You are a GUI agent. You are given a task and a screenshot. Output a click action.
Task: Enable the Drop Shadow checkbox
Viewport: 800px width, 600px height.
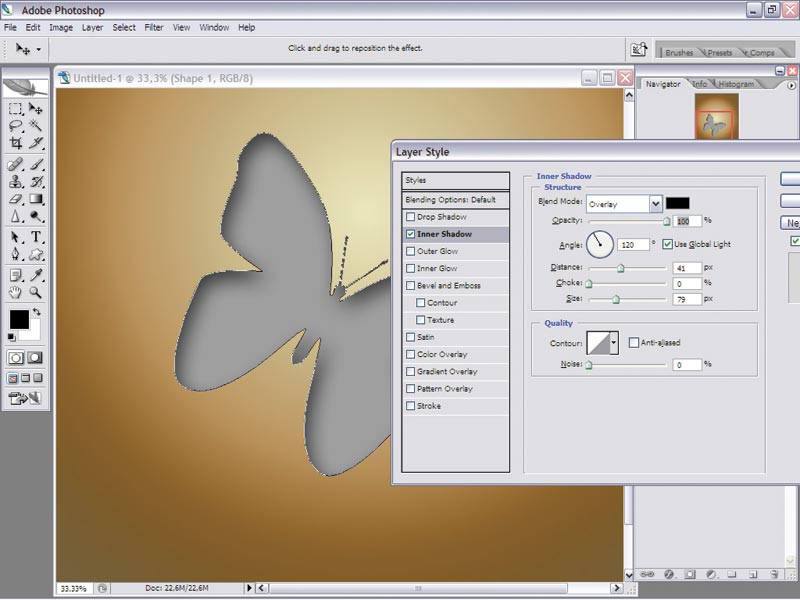point(410,217)
